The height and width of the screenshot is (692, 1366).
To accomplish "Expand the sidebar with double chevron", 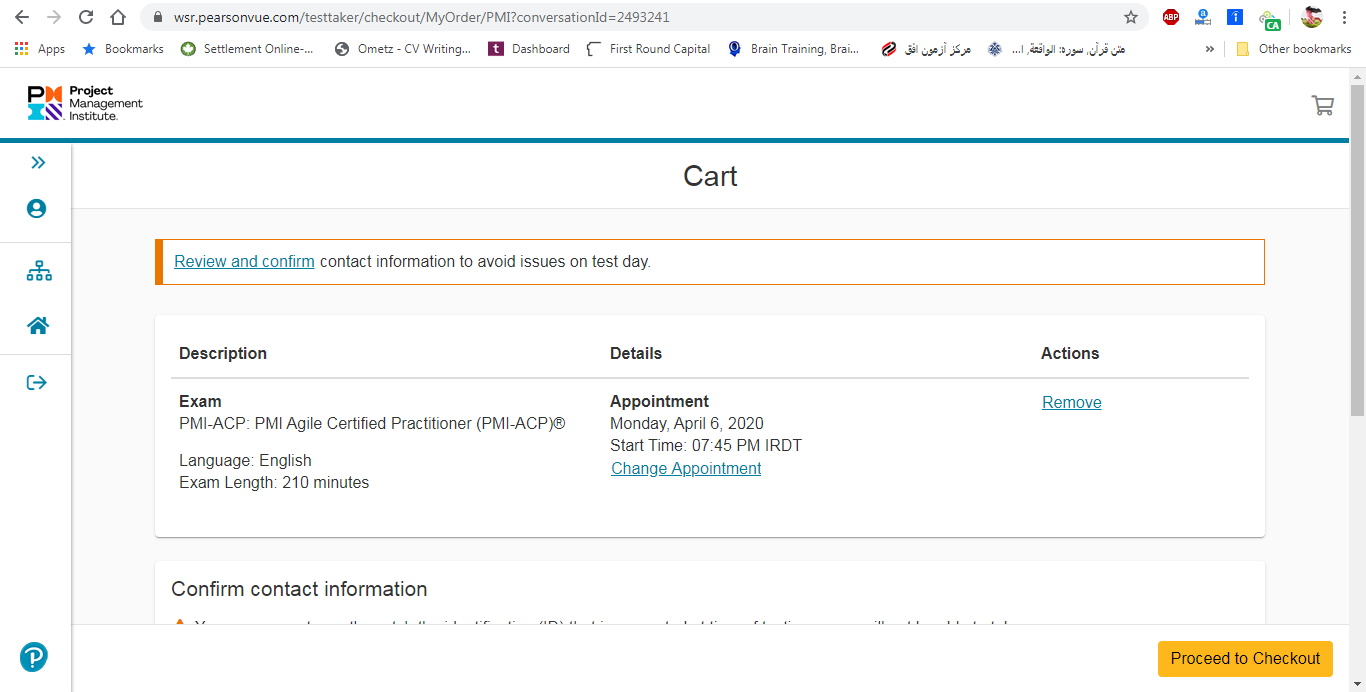I will pos(38,163).
